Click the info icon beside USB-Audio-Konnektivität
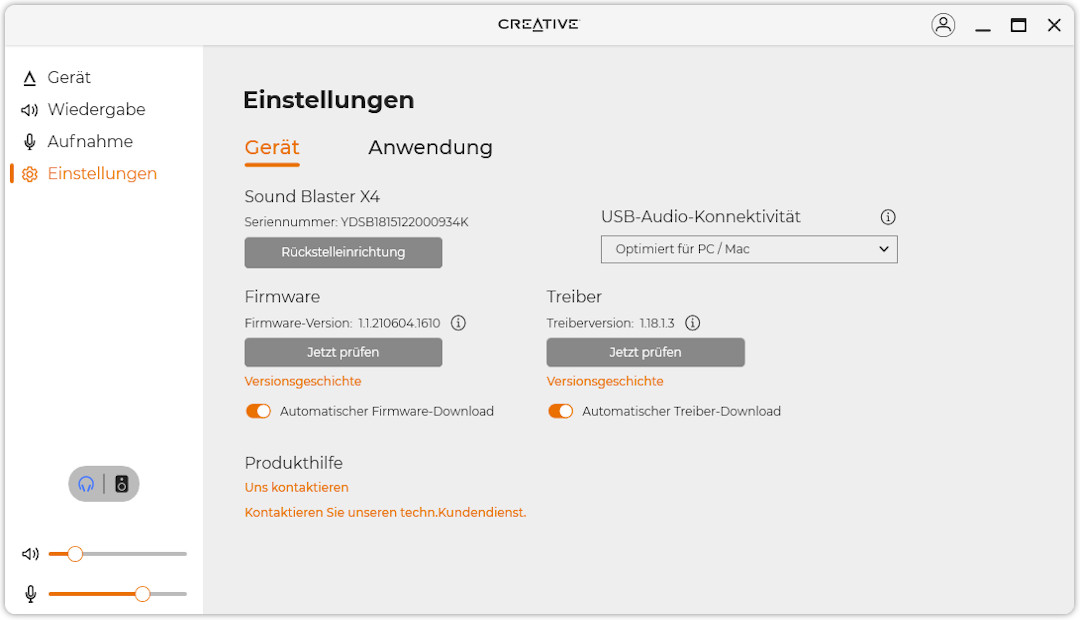The height and width of the screenshot is (620, 1080). (888, 217)
